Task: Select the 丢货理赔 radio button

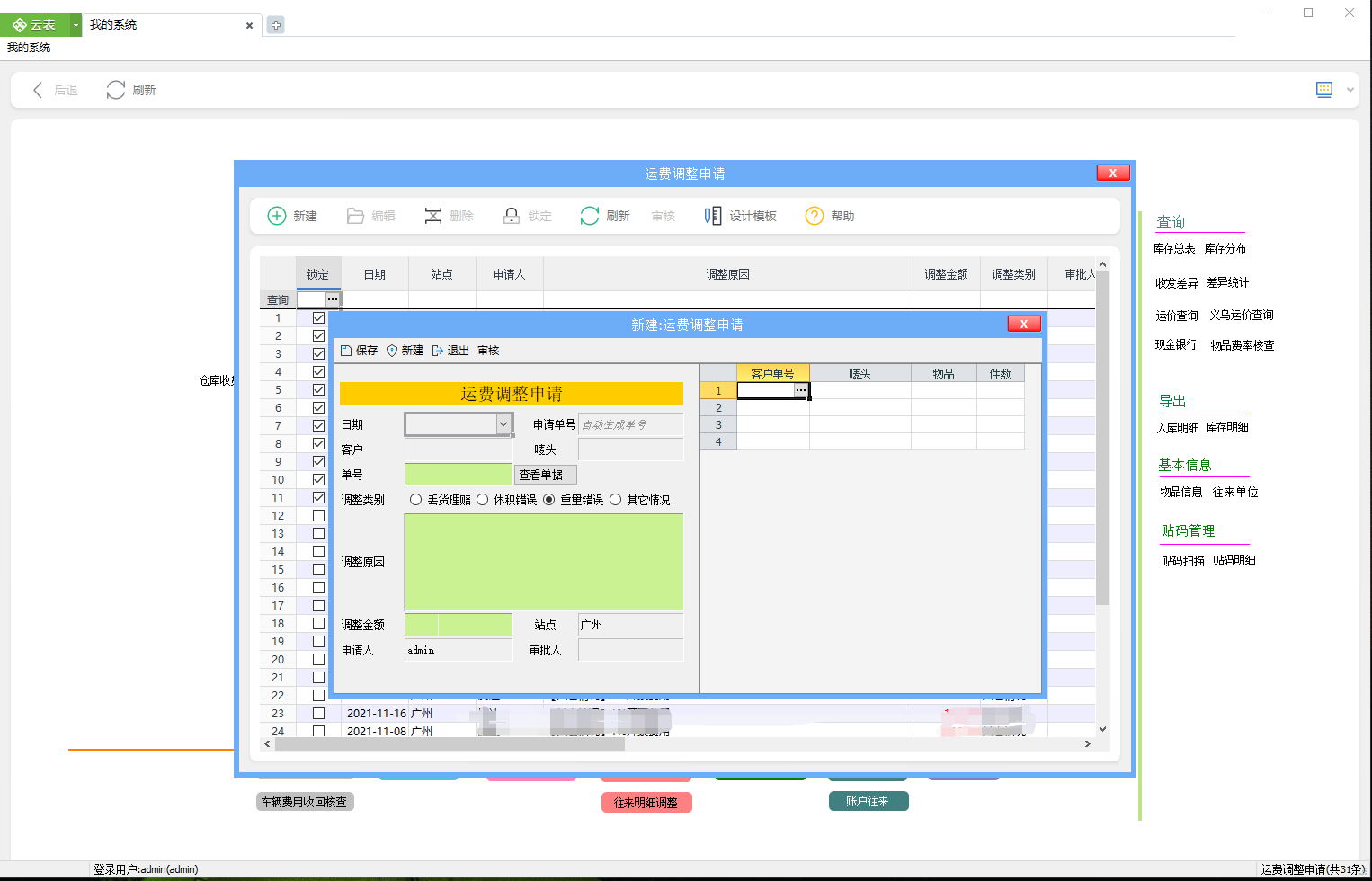Action: pyautogui.click(x=415, y=500)
